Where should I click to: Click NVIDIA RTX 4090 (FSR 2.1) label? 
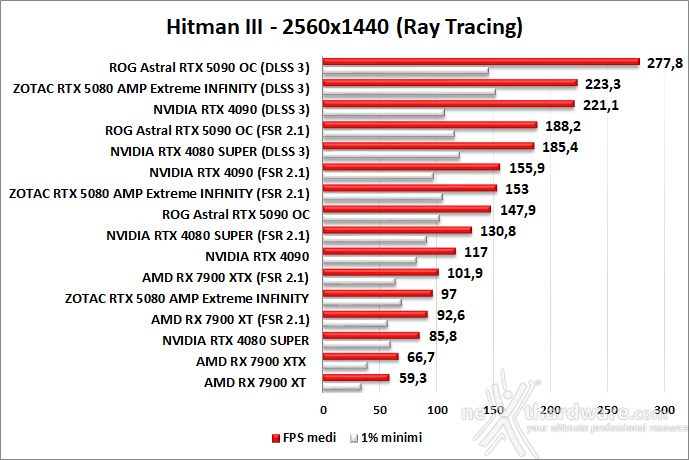(x=229, y=173)
